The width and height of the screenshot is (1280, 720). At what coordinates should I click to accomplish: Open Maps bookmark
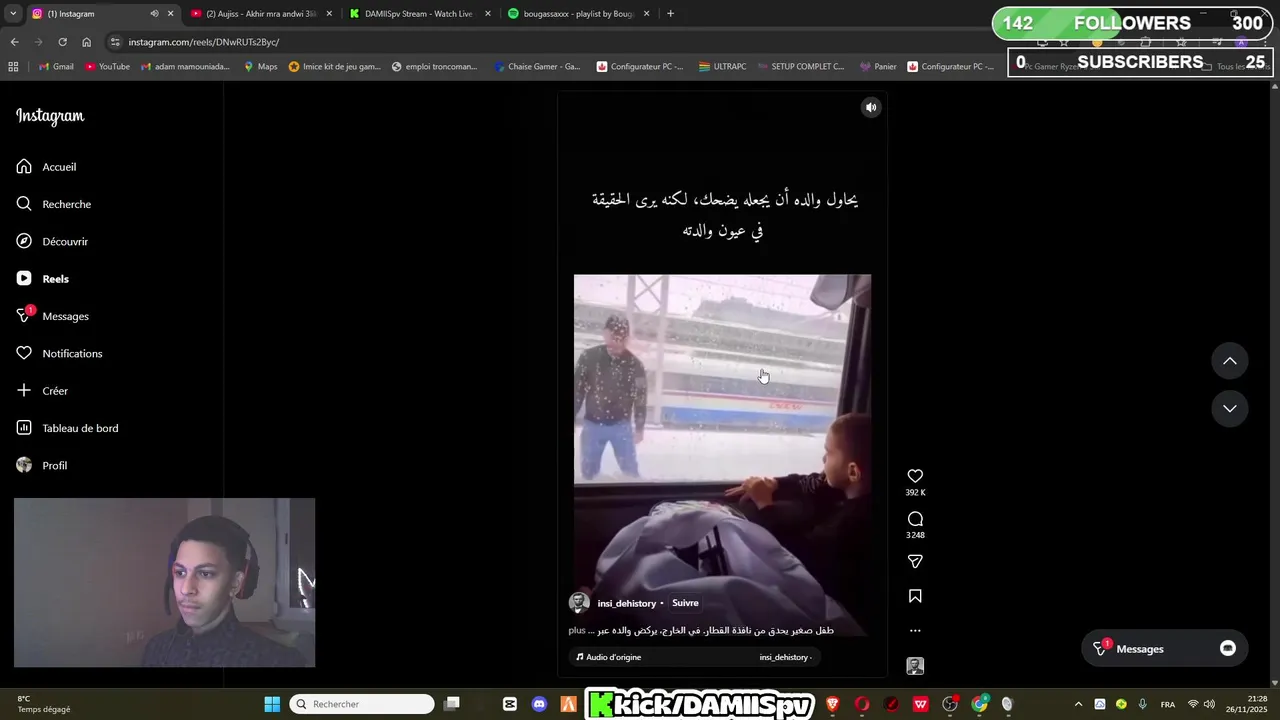(261, 67)
